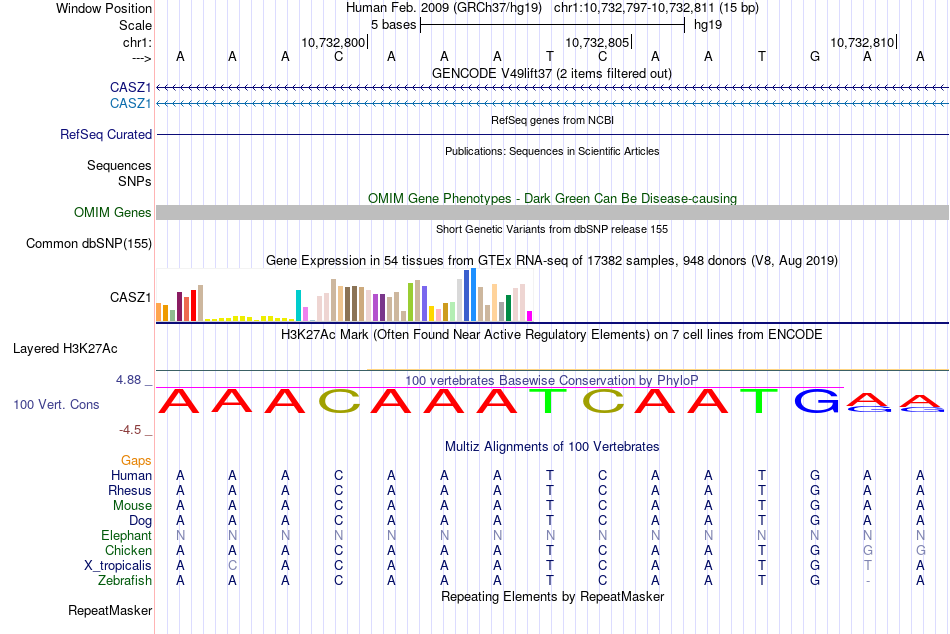Click the Elephant alignment row label
The height and width of the screenshot is (634, 950).
(x=126, y=535)
